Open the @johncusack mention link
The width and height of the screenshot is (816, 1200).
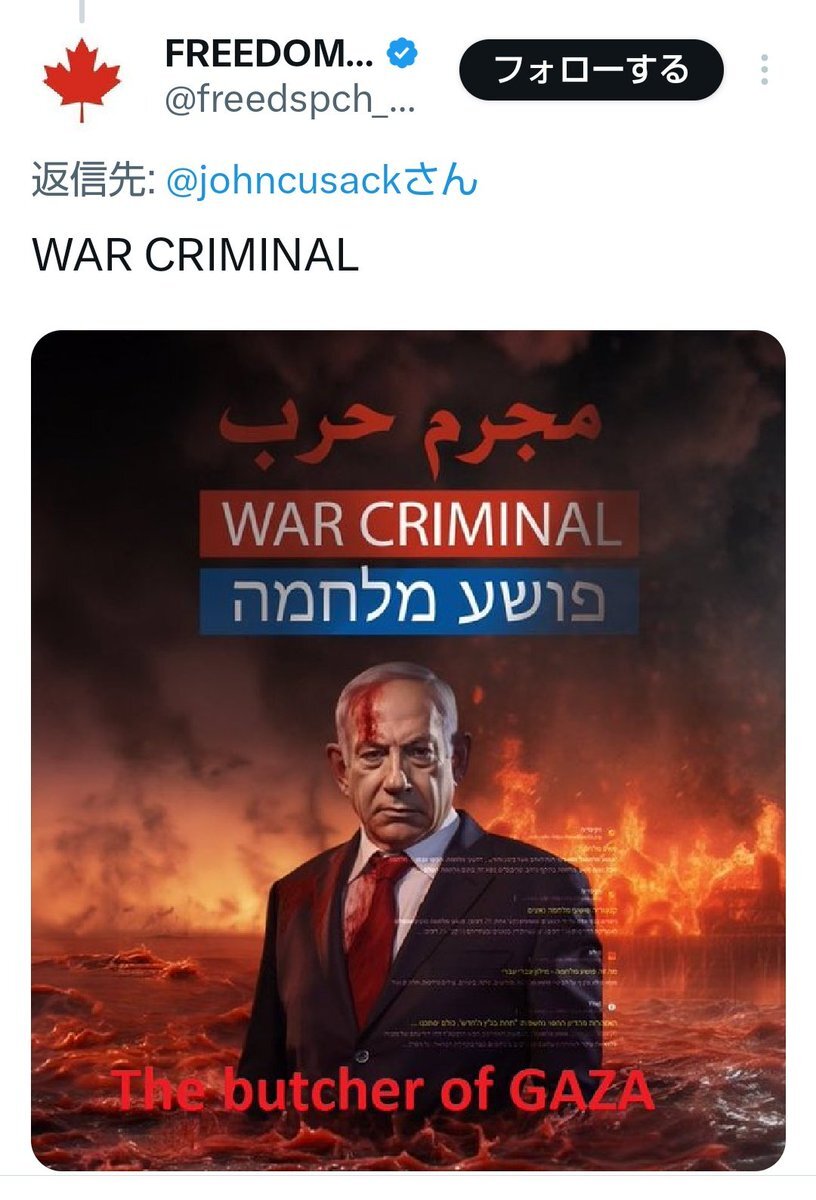pyautogui.click(x=321, y=184)
